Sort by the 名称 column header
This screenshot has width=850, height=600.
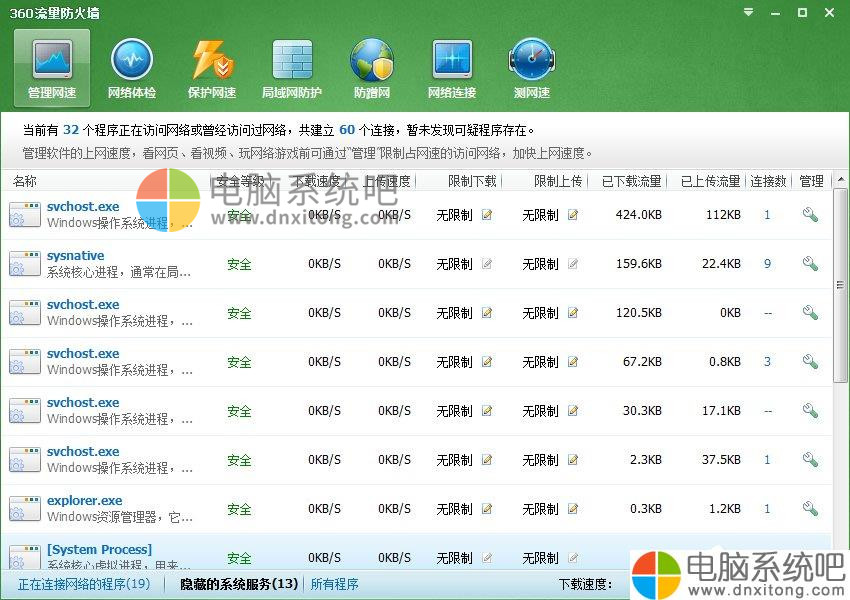(x=25, y=181)
